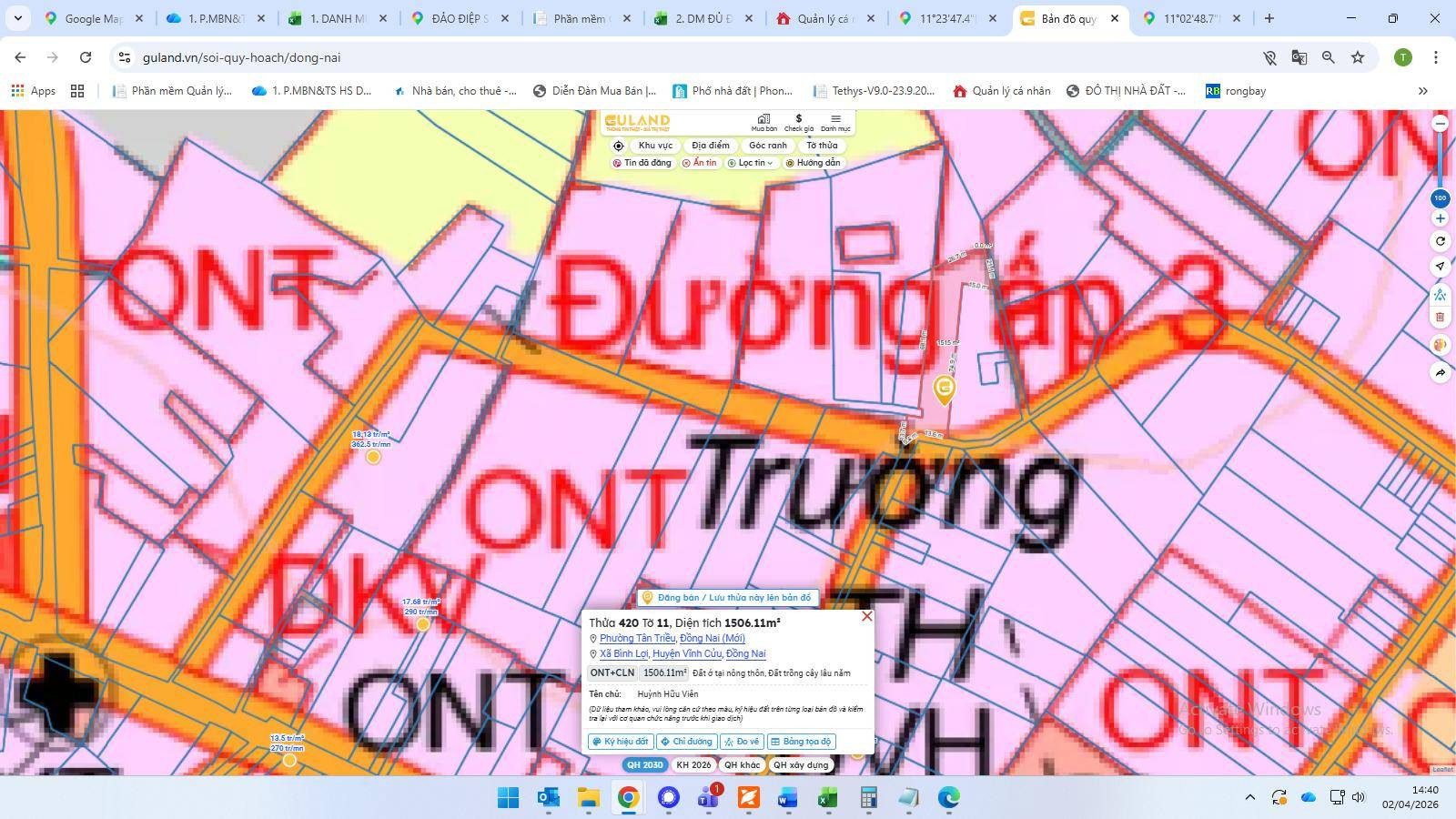Click the Ký hiệu đất button
The width and height of the screenshot is (1456, 819).
pyautogui.click(x=621, y=742)
